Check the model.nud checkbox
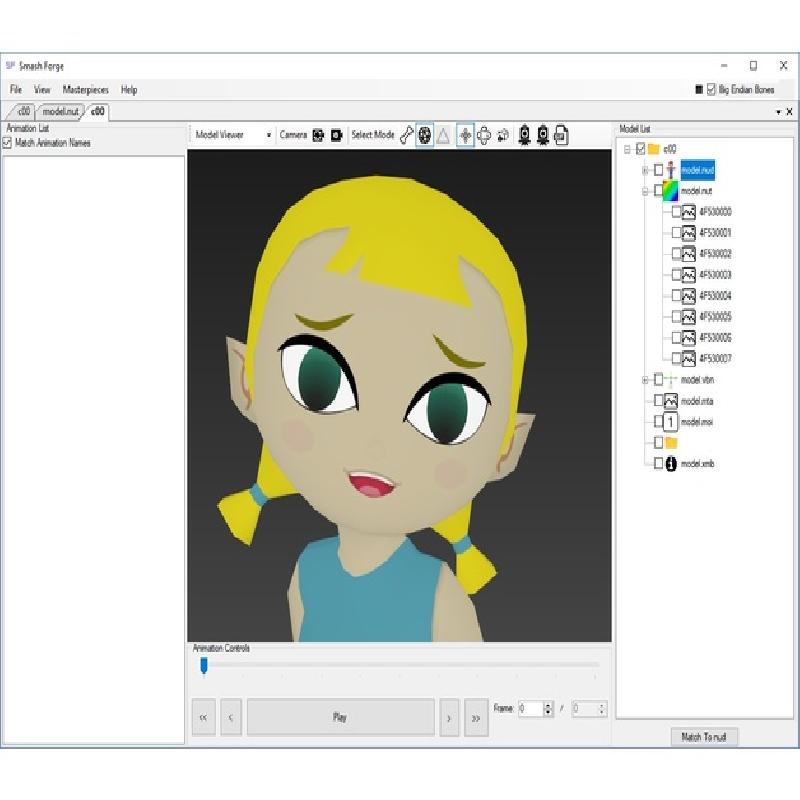The width and height of the screenshot is (800, 800). 659,169
